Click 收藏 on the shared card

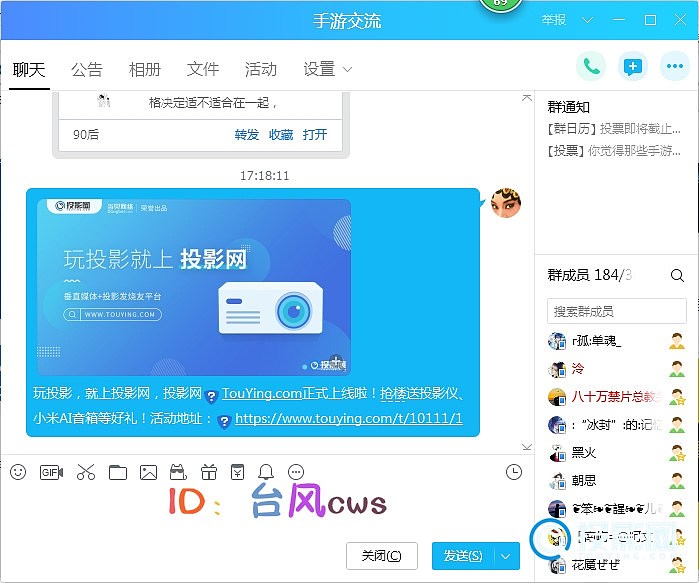click(281, 135)
